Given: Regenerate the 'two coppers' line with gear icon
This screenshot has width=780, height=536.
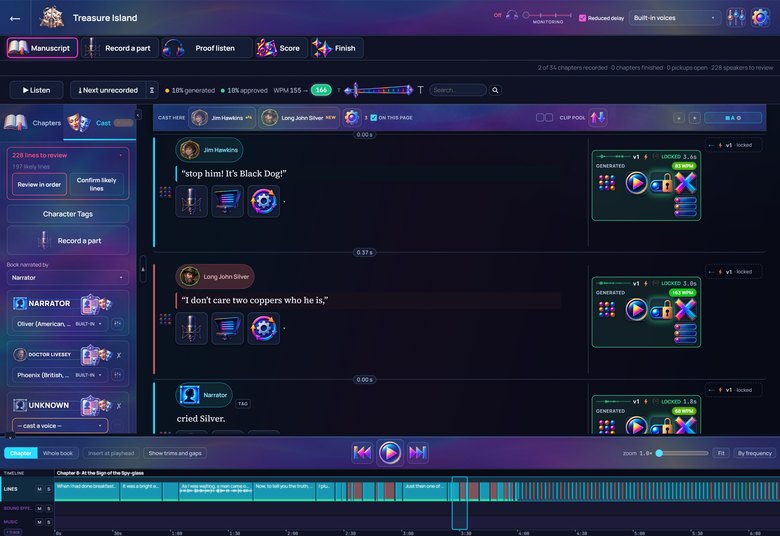Looking at the screenshot, I should click(x=264, y=328).
